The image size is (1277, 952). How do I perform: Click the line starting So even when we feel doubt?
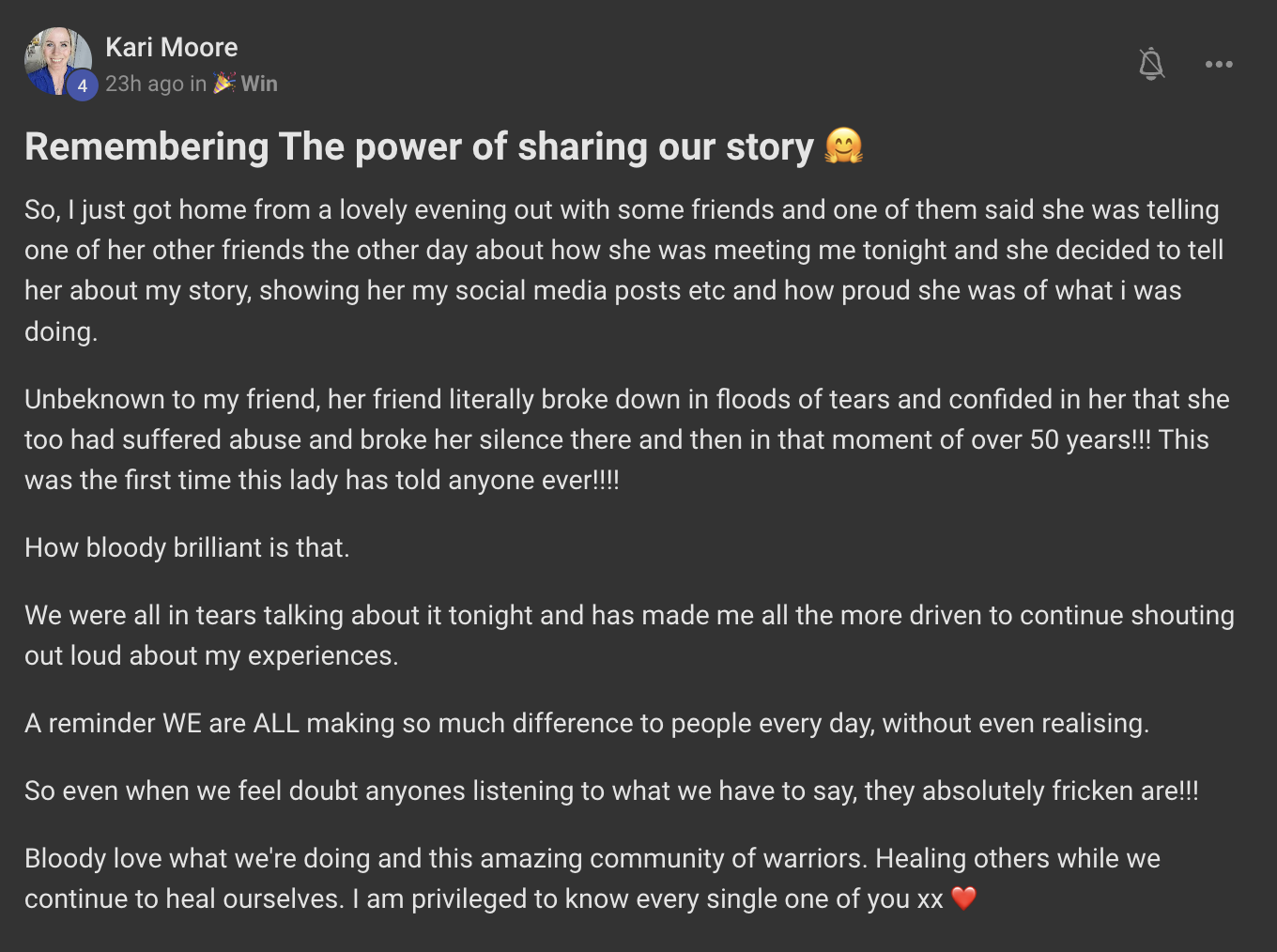pyautogui.click(x=611, y=791)
